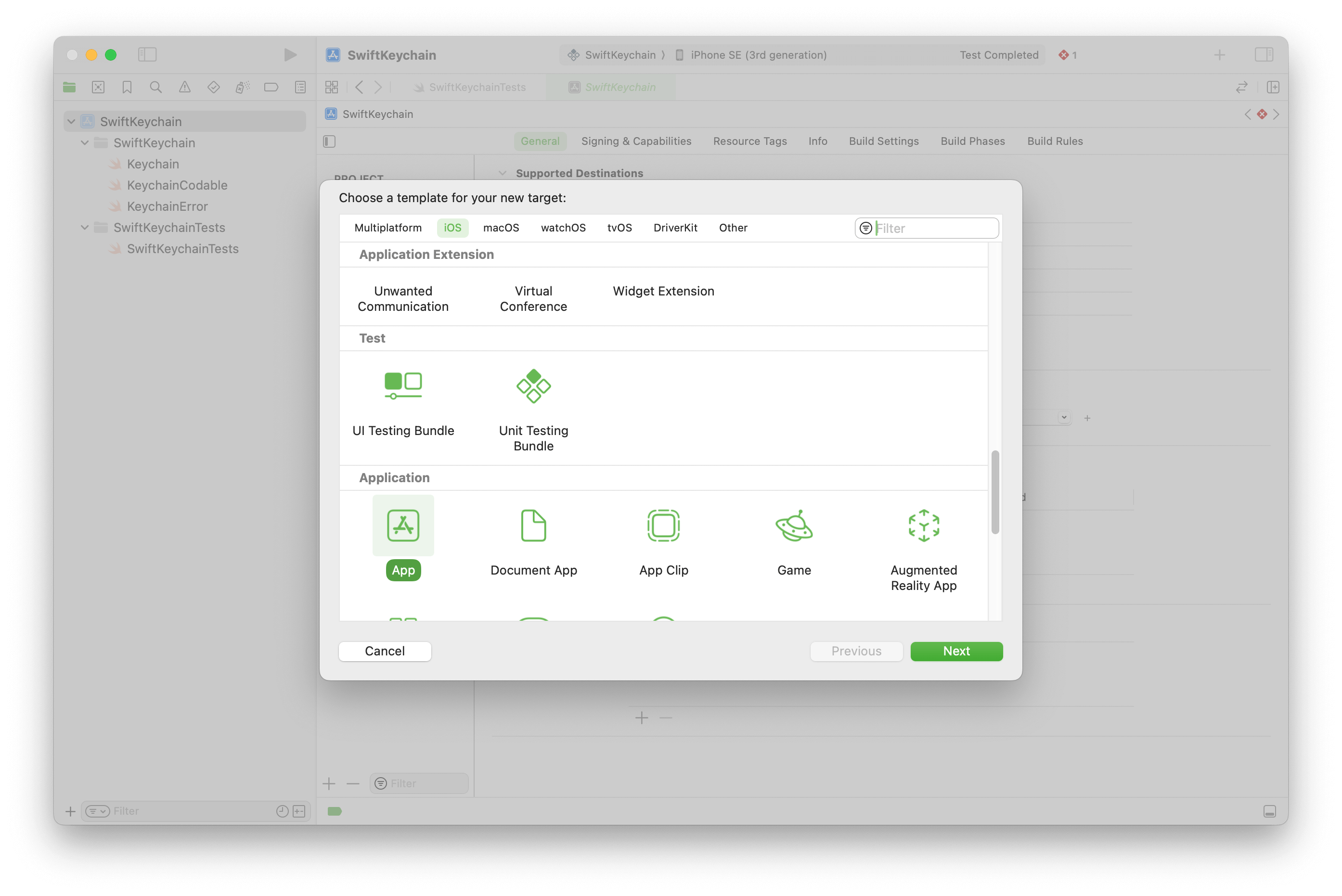
Task: Click the add editor split icon
Action: [x=1273, y=87]
